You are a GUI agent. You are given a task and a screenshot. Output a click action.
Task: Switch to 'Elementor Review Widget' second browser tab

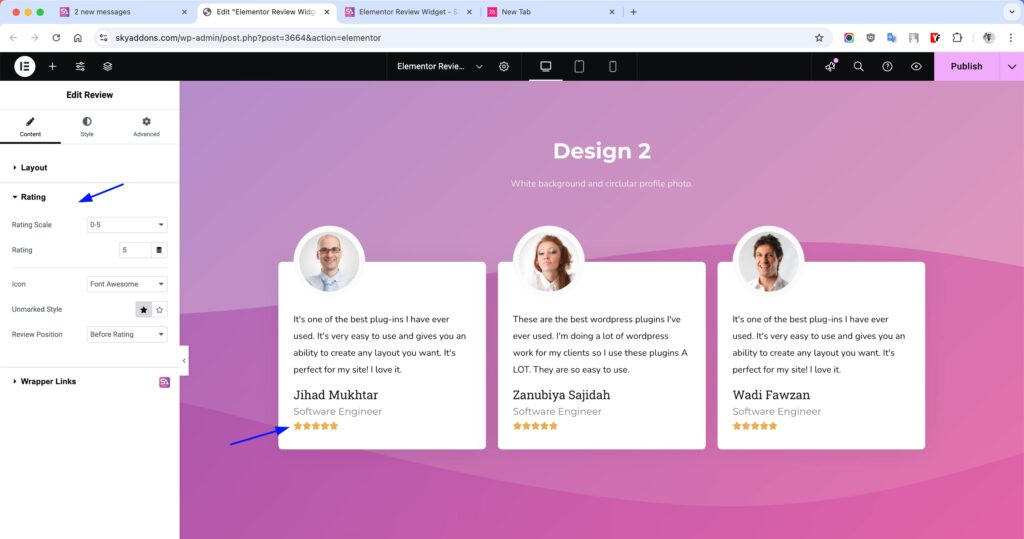tap(408, 12)
